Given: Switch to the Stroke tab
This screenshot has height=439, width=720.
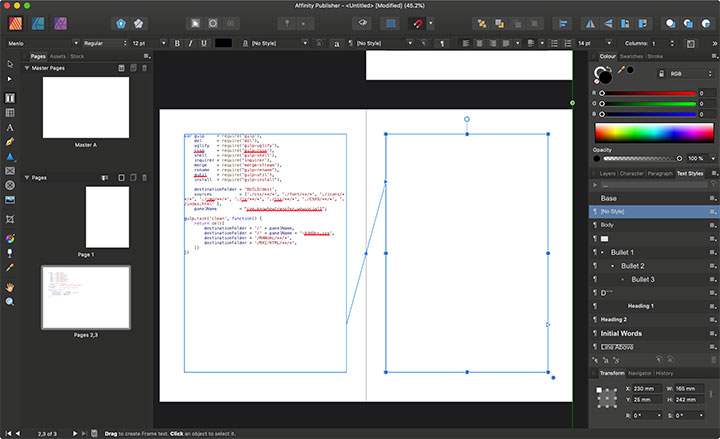Looking at the screenshot, I should [655, 56].
